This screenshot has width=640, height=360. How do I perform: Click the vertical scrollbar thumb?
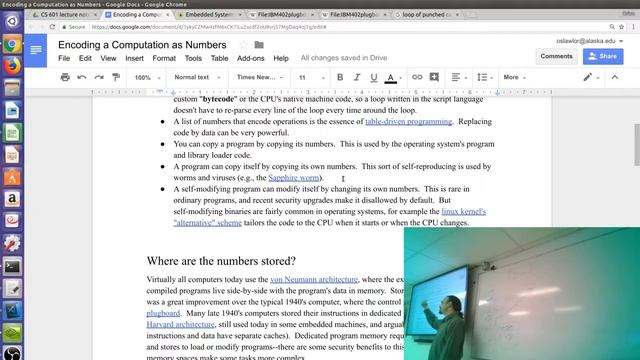pyautogui.click(x=637, y=144)
